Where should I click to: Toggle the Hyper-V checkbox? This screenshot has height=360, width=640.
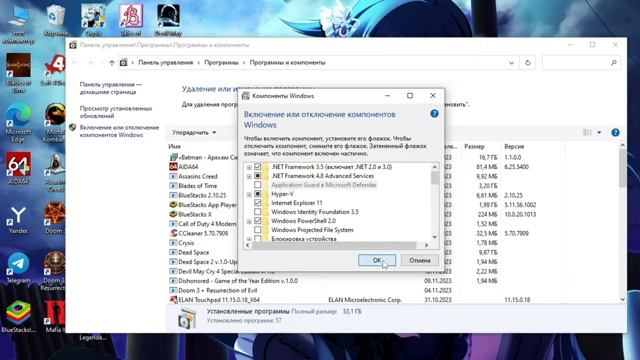coord(258,194)
